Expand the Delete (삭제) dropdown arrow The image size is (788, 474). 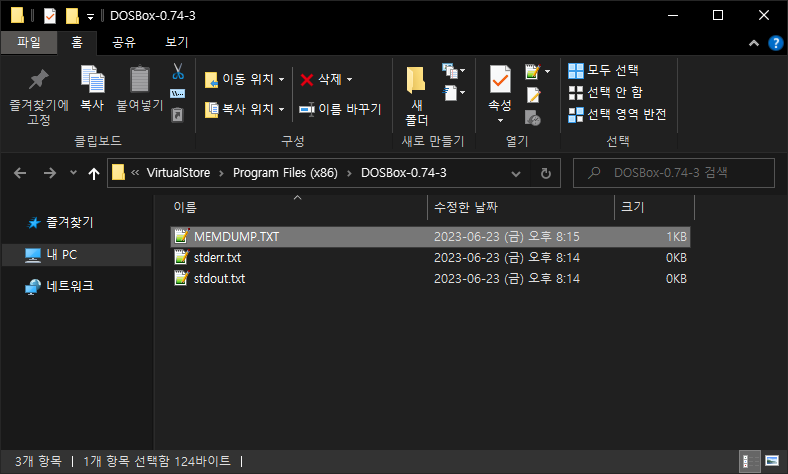coord(349,79)
